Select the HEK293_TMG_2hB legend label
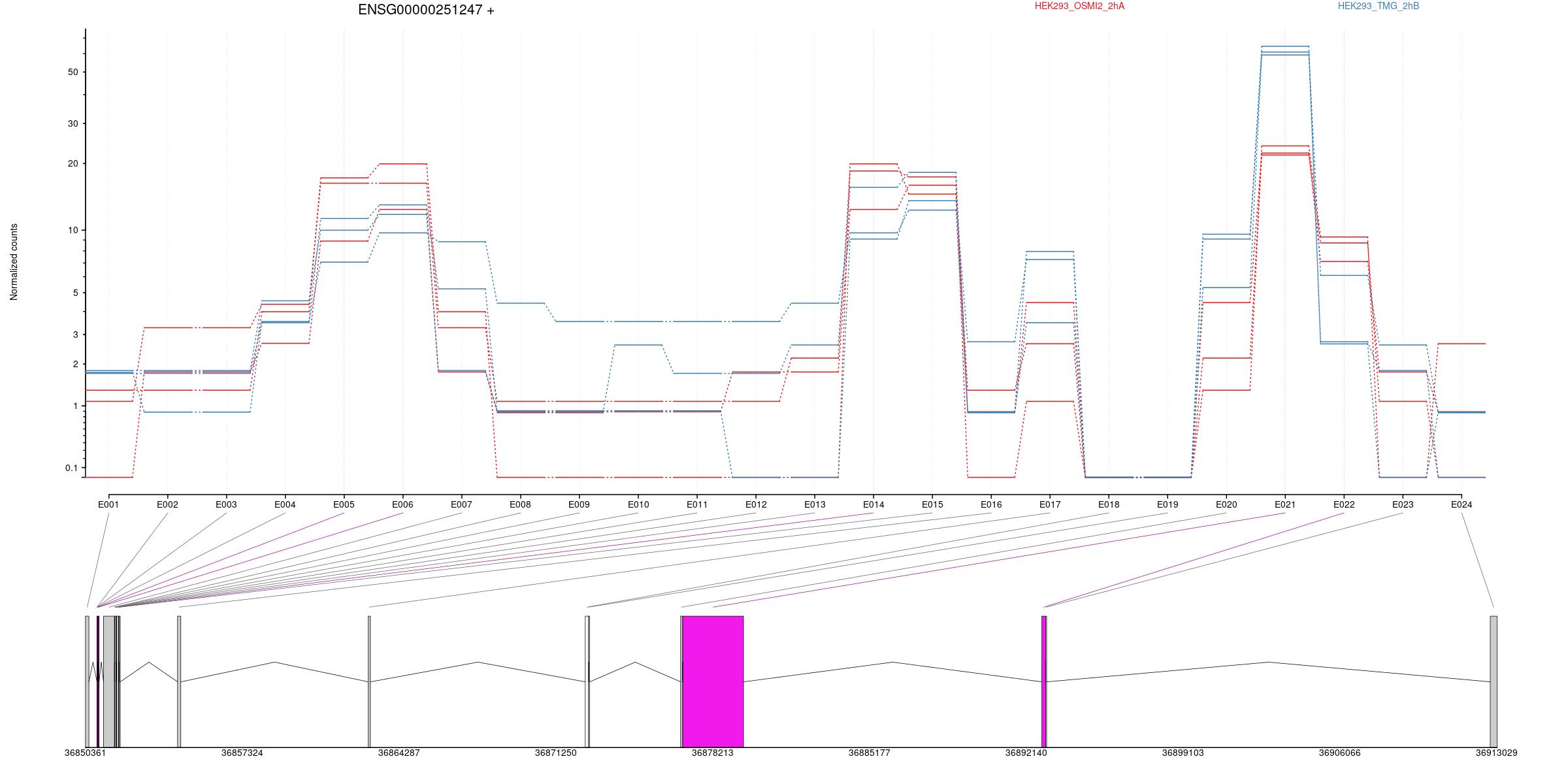This screenshot has height=784, width=1568. (1379, 6)
